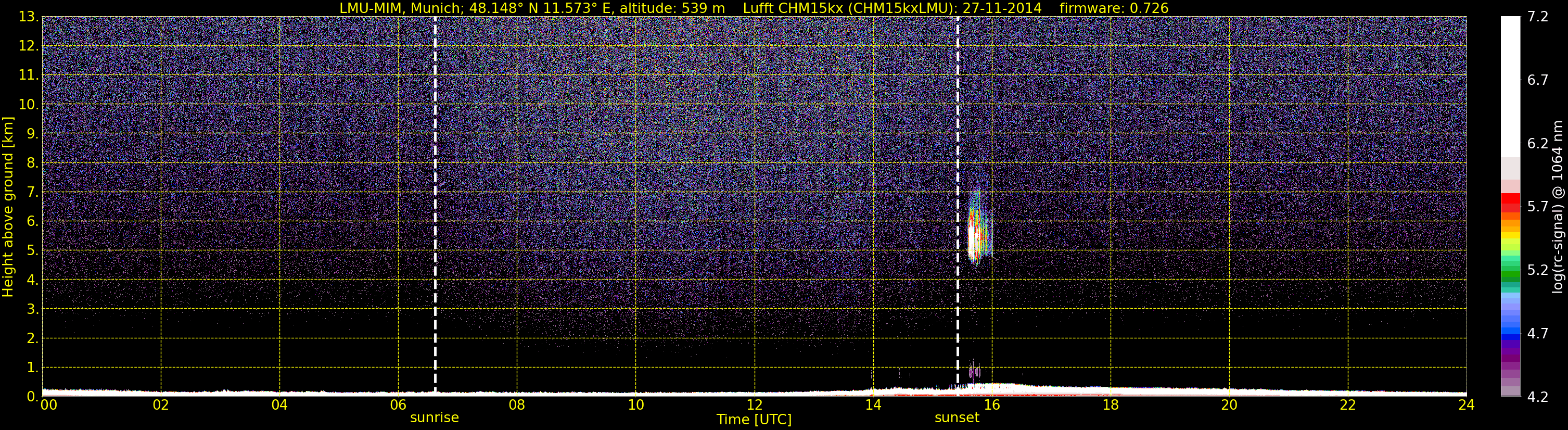Click colorbar value label '4.7'
The width and height of the screenshot is (1568, 430).
pyautogui.click(x=1538, y=334)
